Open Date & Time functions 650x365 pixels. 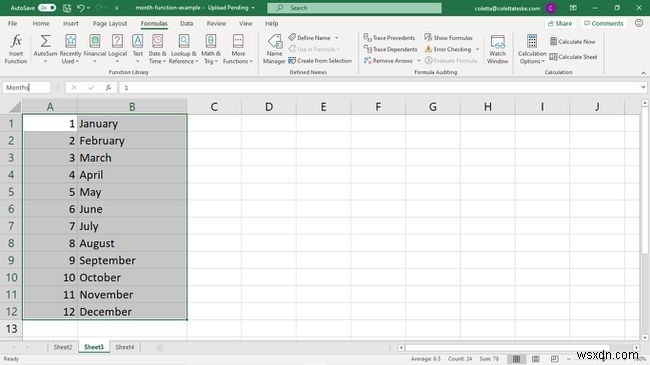(158, 49)
